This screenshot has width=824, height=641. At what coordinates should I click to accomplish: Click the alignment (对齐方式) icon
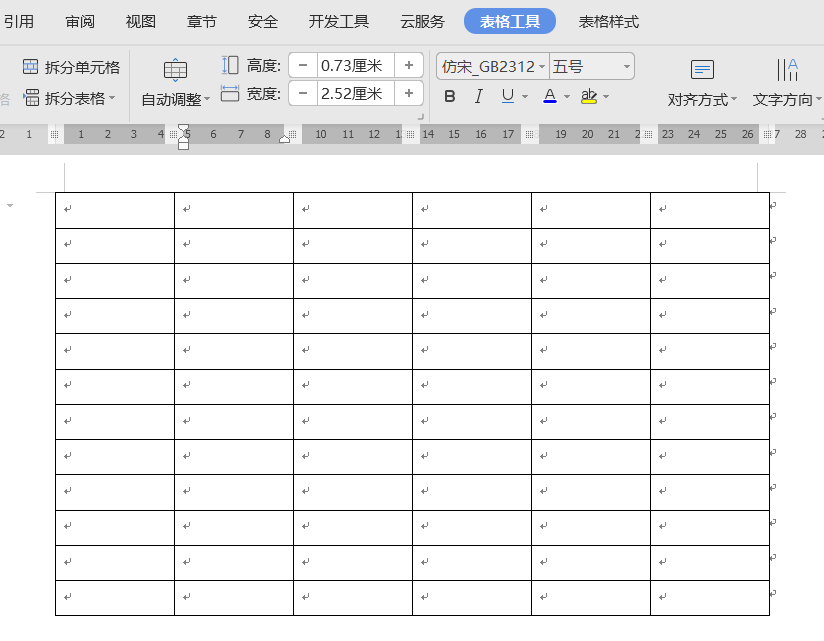(702, 69)
